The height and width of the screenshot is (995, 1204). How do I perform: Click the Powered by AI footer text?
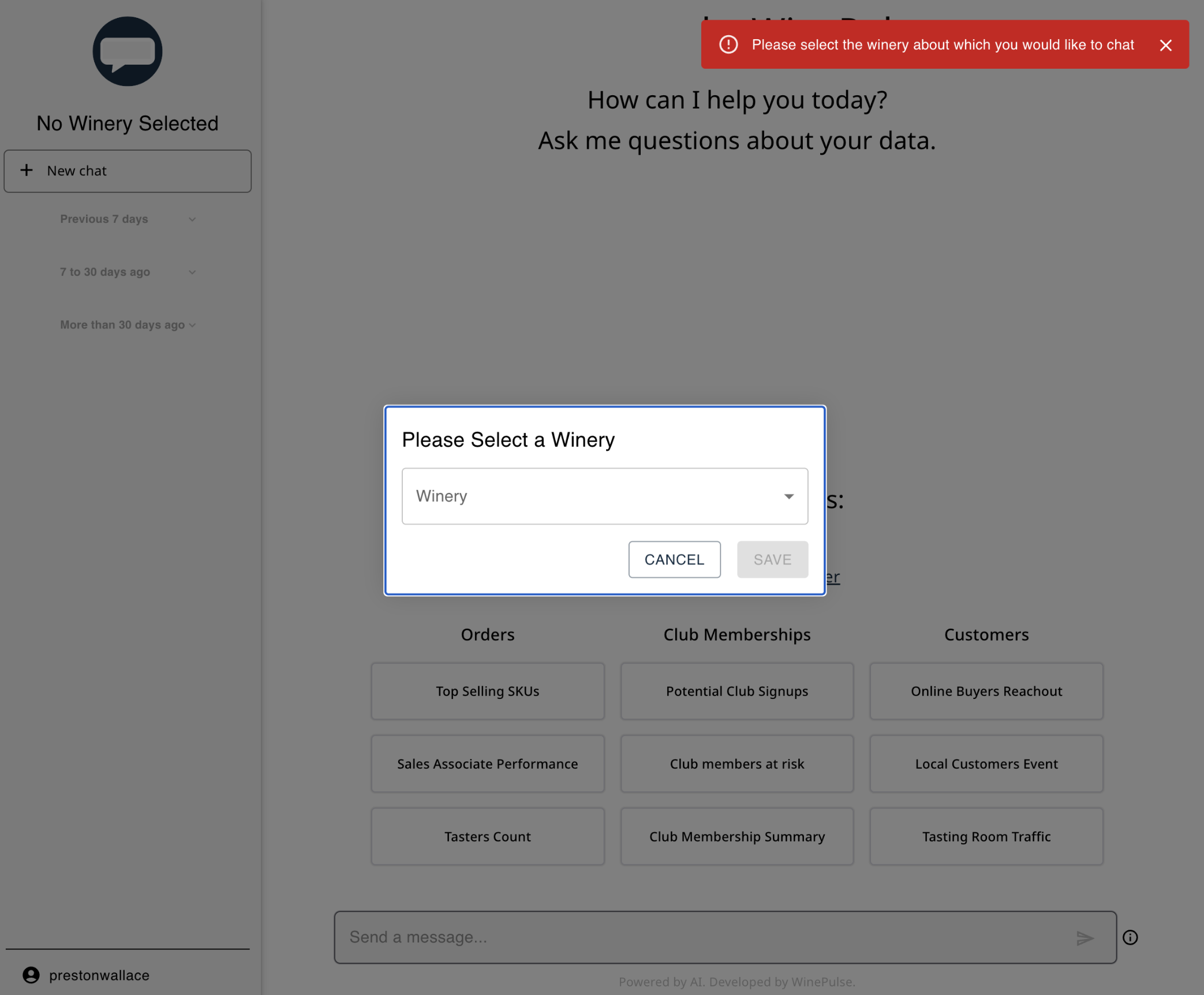[736, 982]
